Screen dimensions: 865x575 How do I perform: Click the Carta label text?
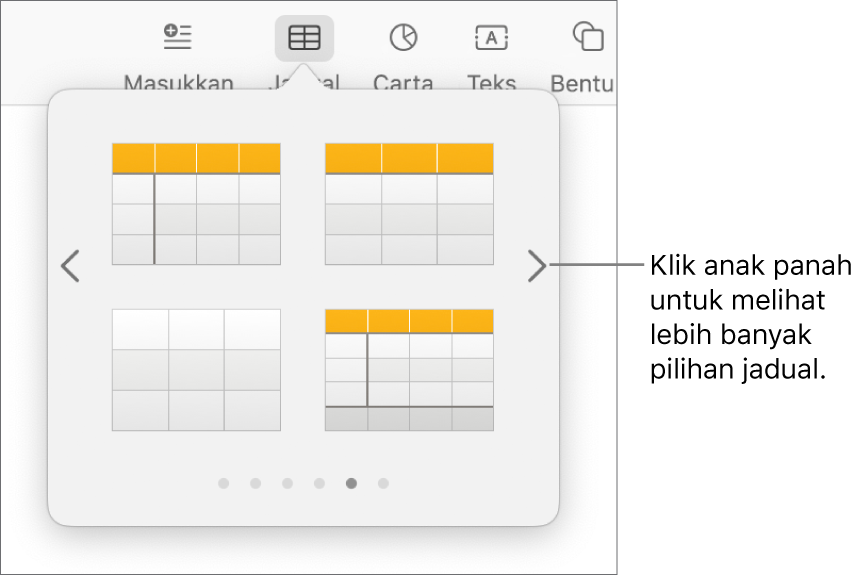(x=403, y=82)
